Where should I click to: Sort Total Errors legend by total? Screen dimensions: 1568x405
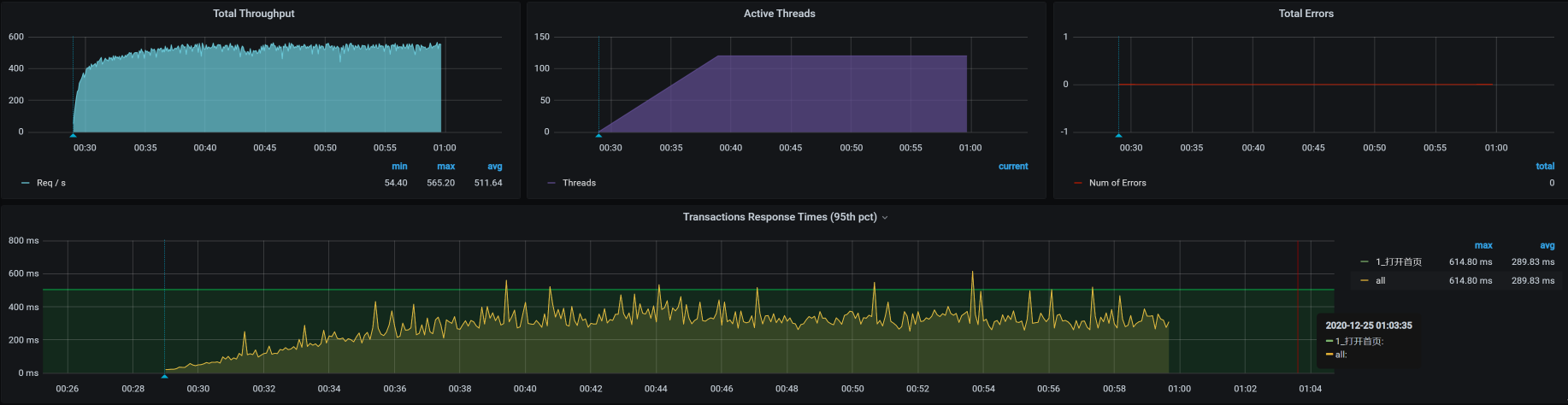pos(1545,167)
